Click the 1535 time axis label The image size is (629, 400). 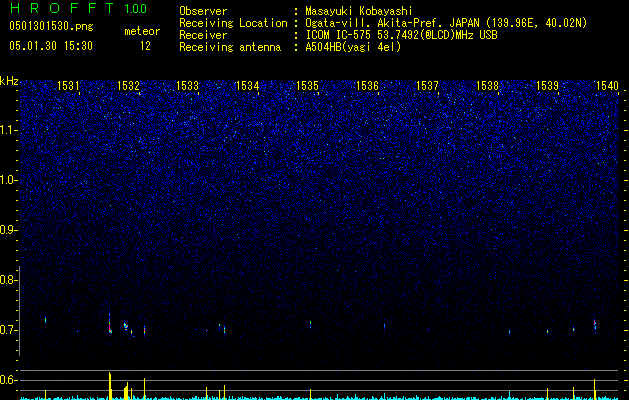point(307,85)
